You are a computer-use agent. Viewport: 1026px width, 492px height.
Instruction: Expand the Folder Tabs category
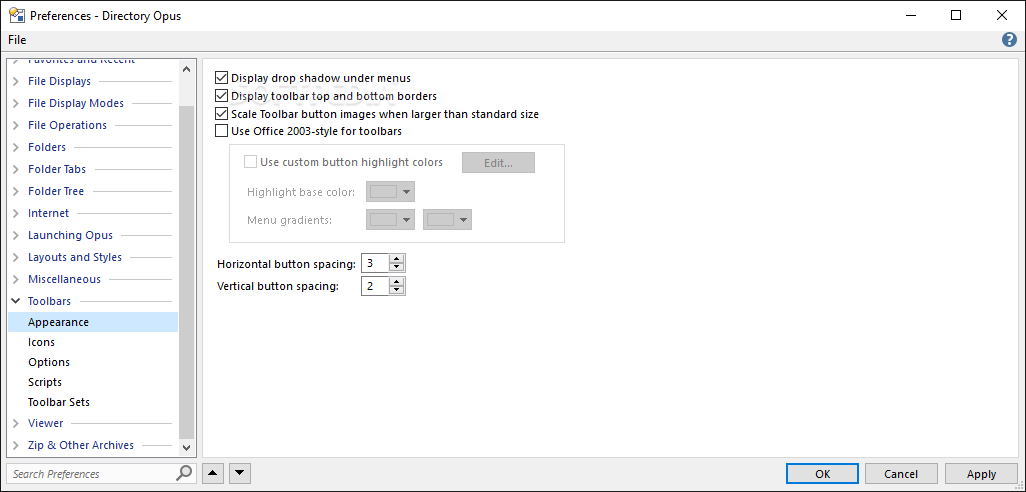point(16,169)
